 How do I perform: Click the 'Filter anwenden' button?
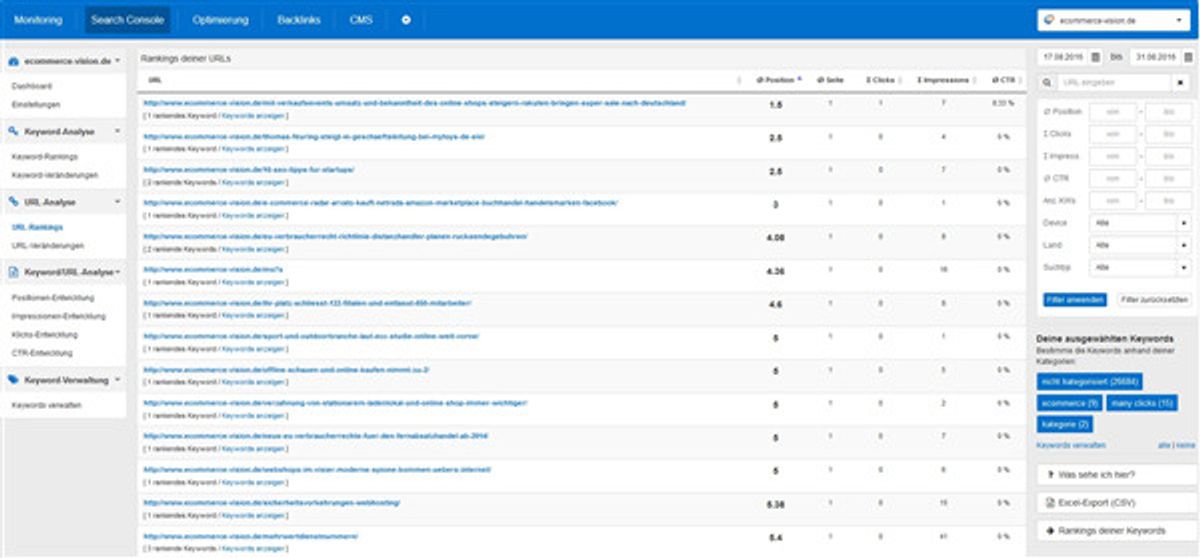tap(1074, 299)
